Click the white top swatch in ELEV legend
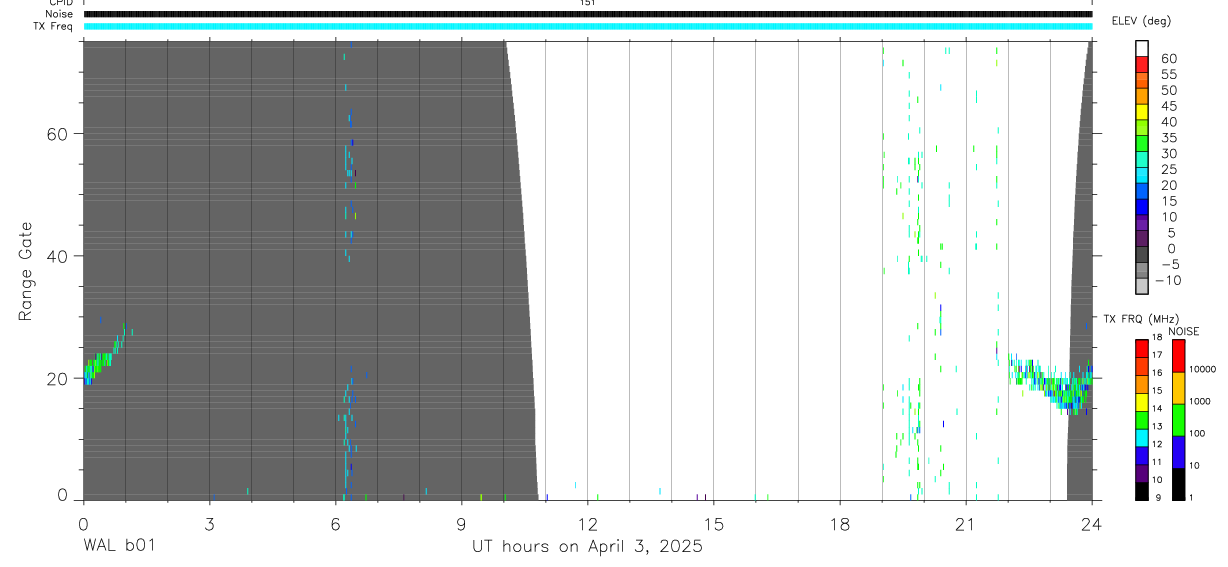1228x567 pixels. tap(1143, 49)
